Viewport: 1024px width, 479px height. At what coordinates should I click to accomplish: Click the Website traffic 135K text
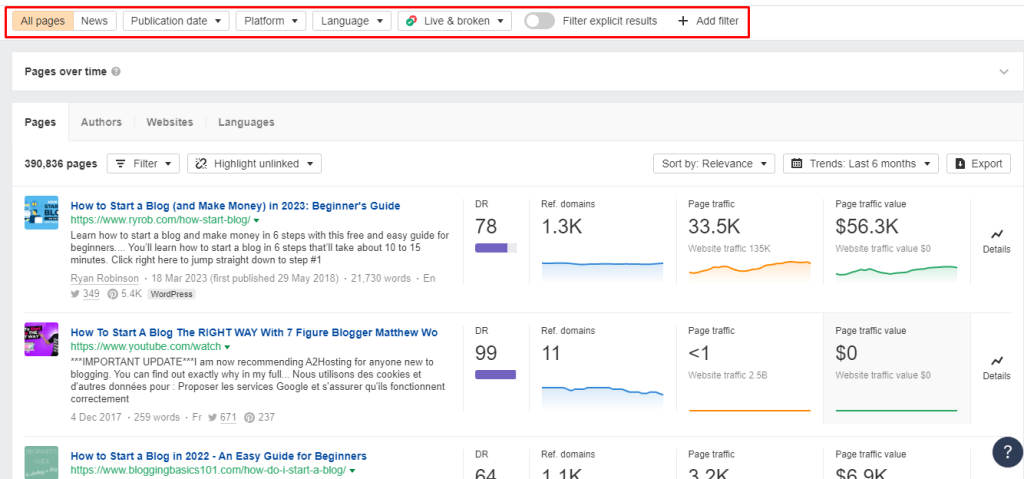tap(729, 248)
